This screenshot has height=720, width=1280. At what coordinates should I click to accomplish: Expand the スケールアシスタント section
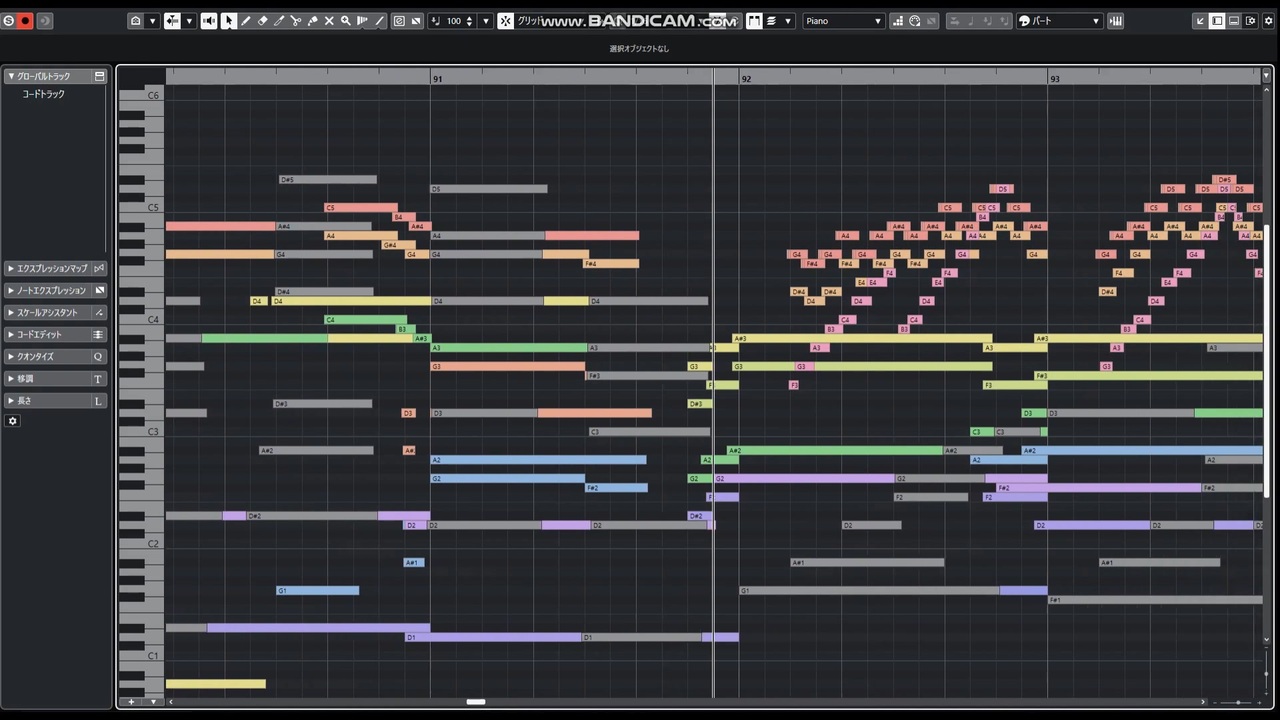coord(55,312)
